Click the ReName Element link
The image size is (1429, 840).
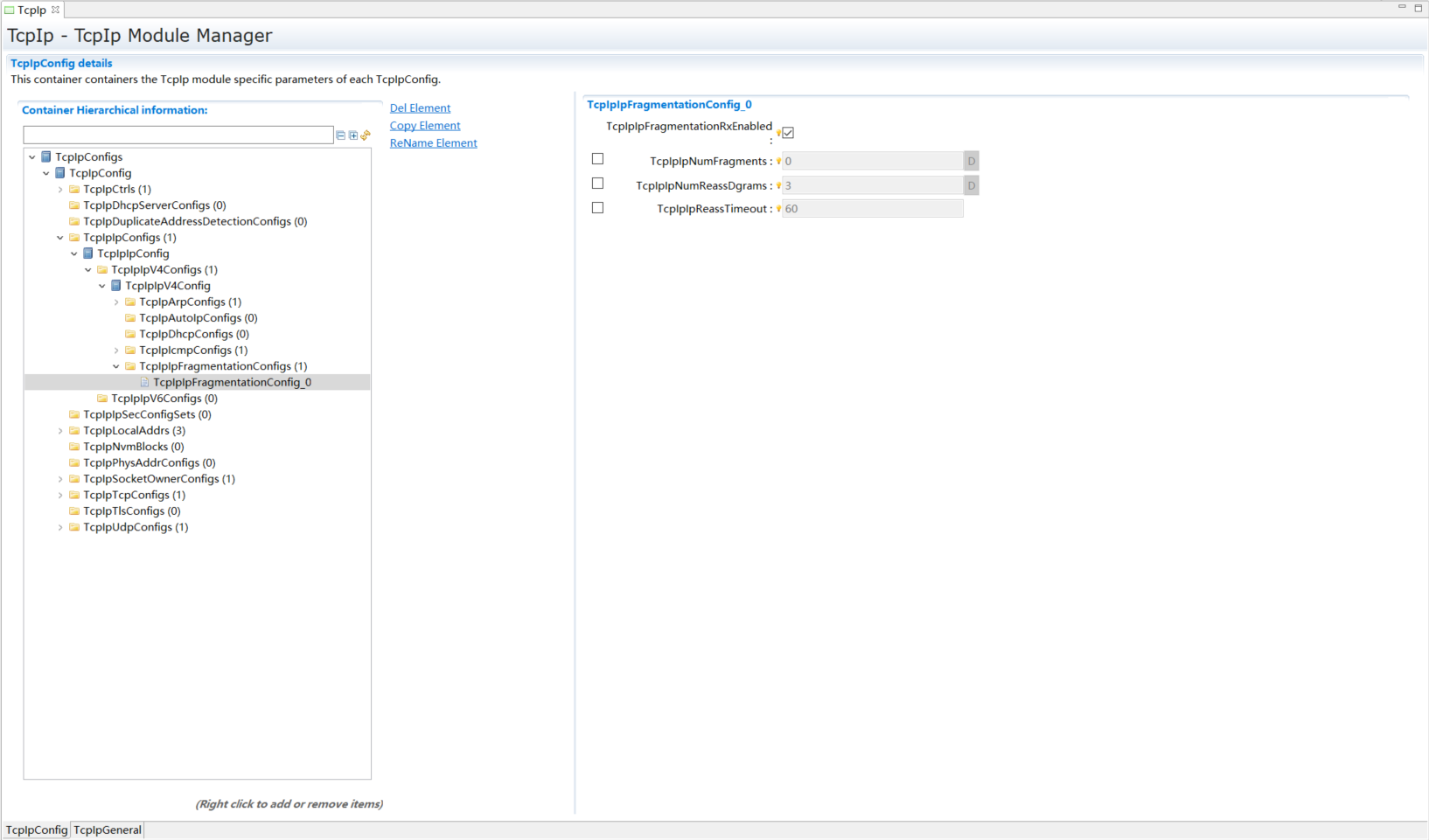coord(433,143)
